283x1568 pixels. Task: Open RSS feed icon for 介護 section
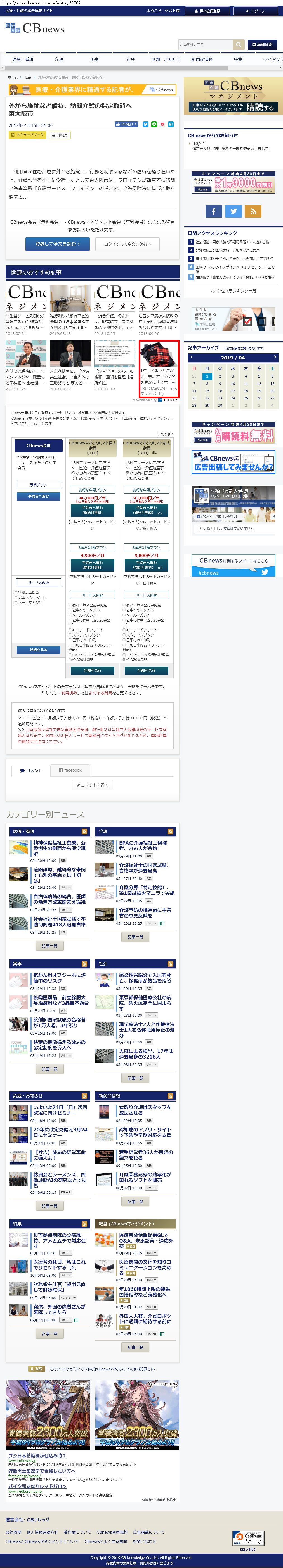170,831
